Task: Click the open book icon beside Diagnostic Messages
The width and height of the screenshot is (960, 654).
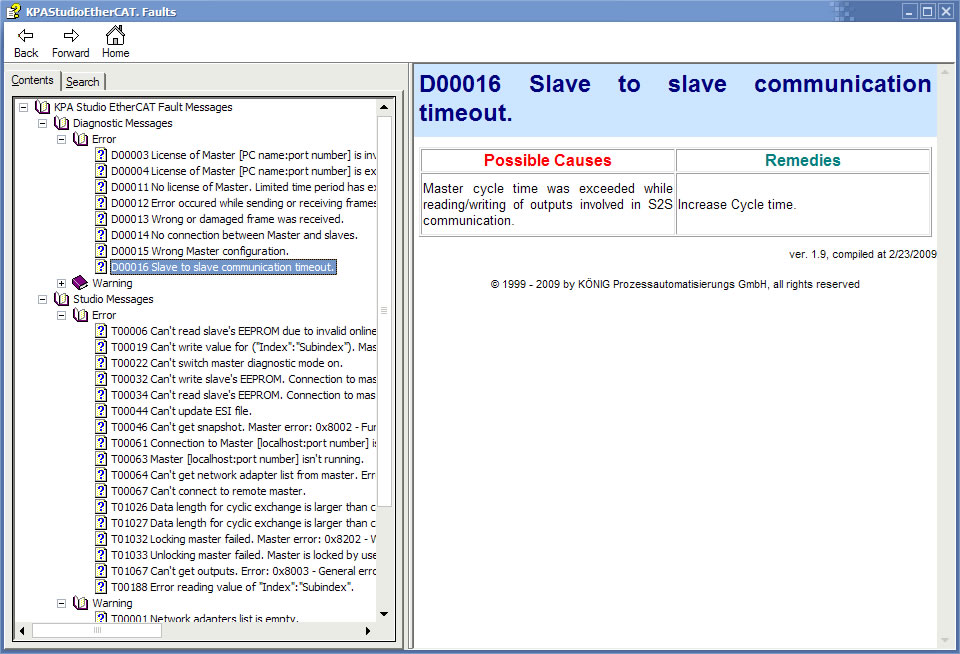Action: click(x=61, y=123)
